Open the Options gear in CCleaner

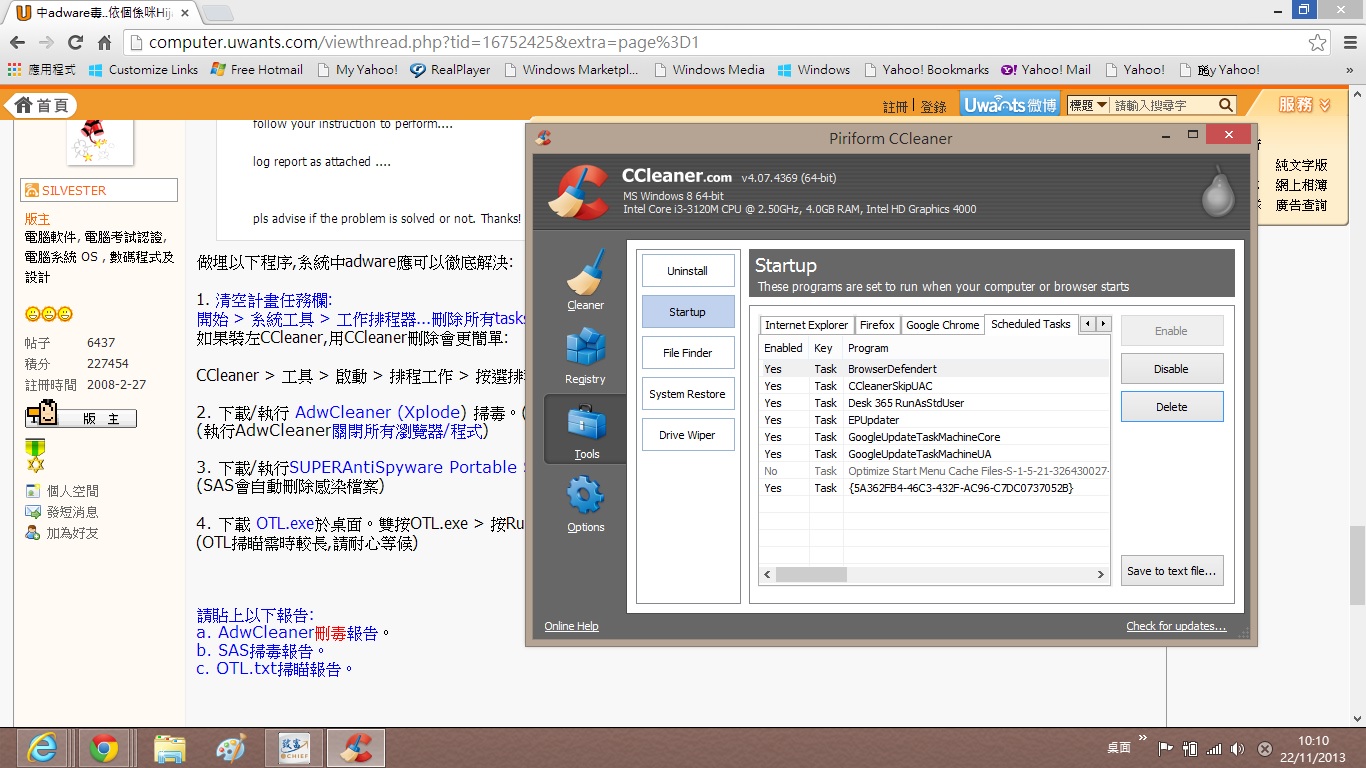coord(585,503)
